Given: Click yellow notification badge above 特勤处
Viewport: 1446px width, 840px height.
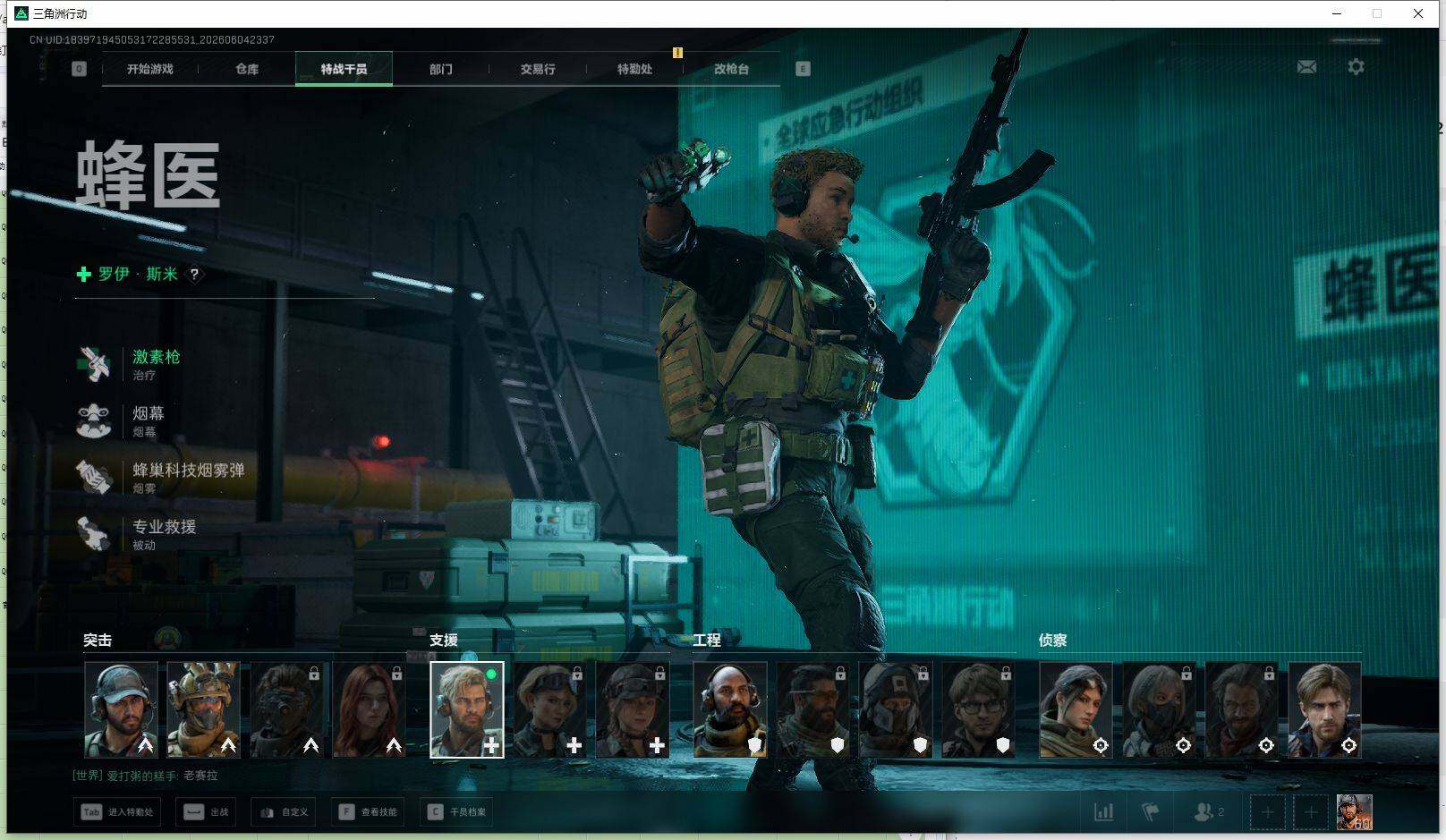Looking at the screenshot, I should coord(677,53).
